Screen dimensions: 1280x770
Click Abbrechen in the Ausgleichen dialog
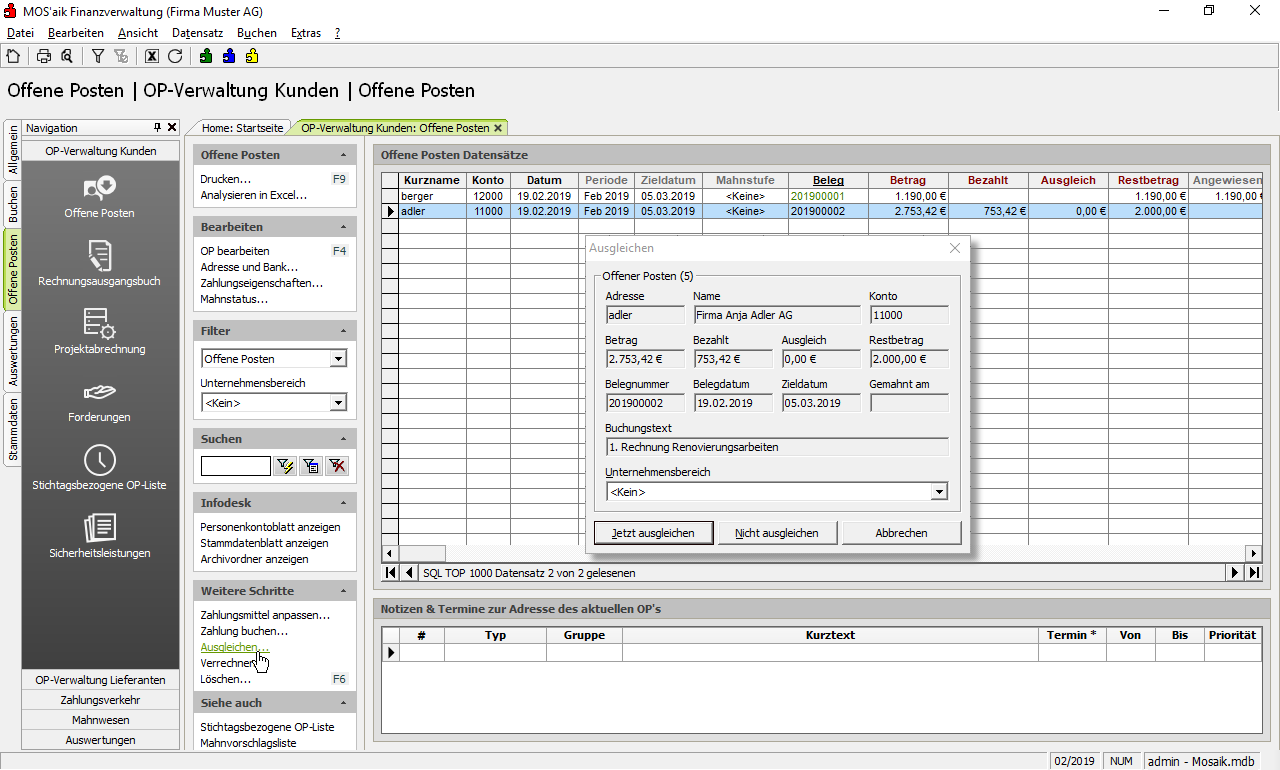[901, 533]
